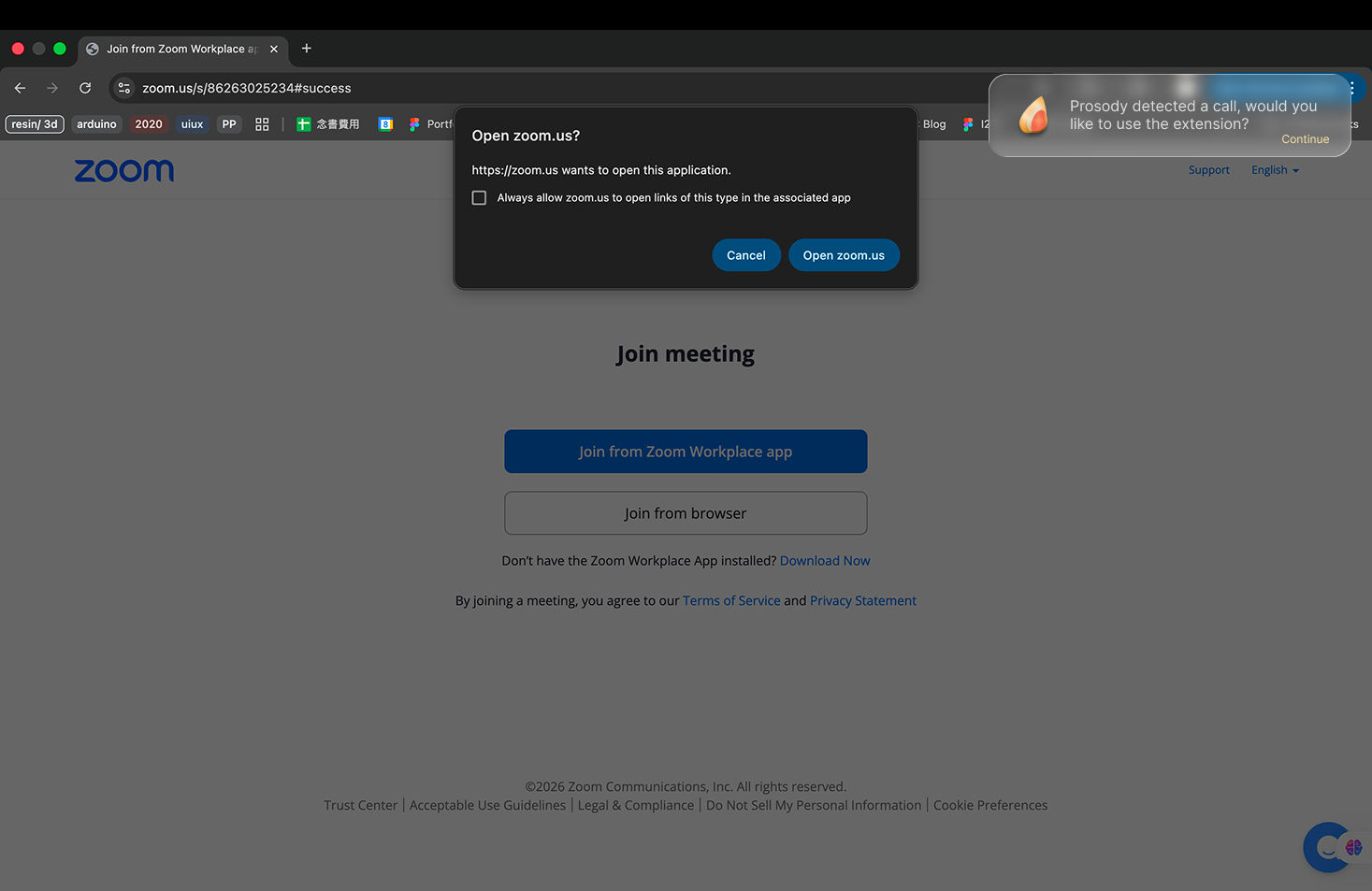Image resolution: width=1372 pixels, height=891 pixels.
Task: Close the Join from Zoom Workplace tab
Action: [x=274, y=49]
